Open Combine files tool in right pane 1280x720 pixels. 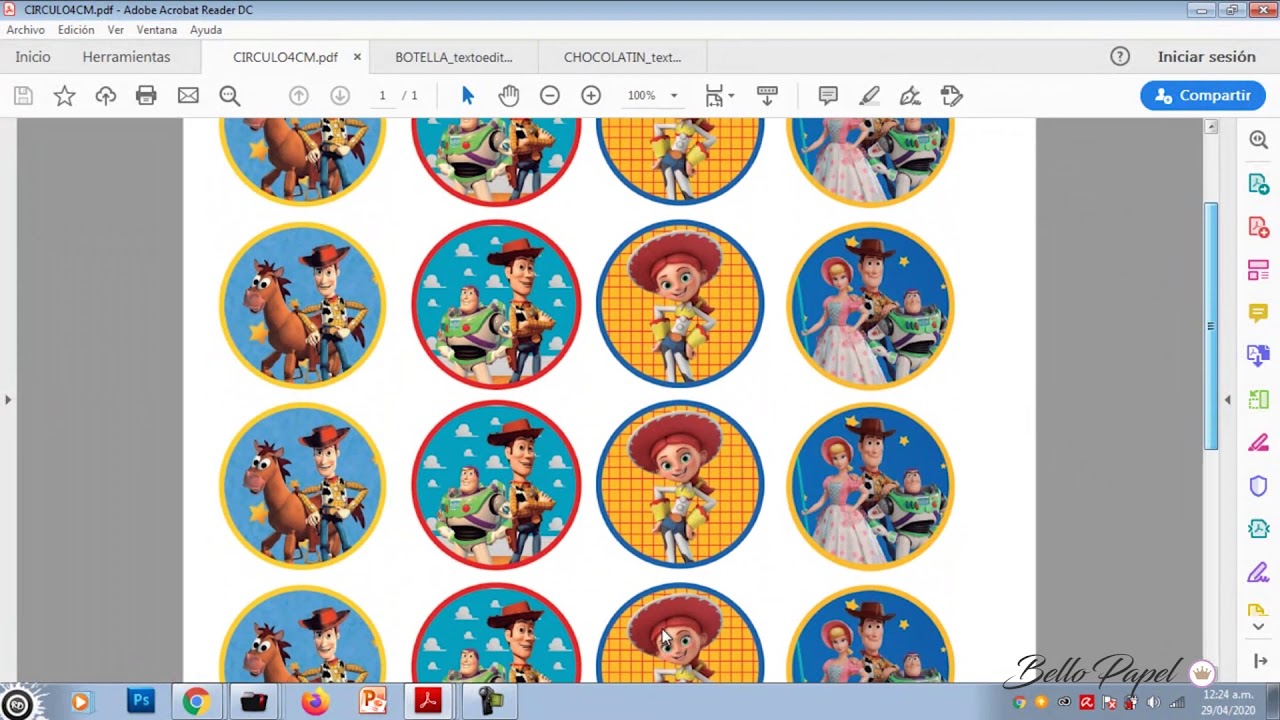pos(1258,355)
